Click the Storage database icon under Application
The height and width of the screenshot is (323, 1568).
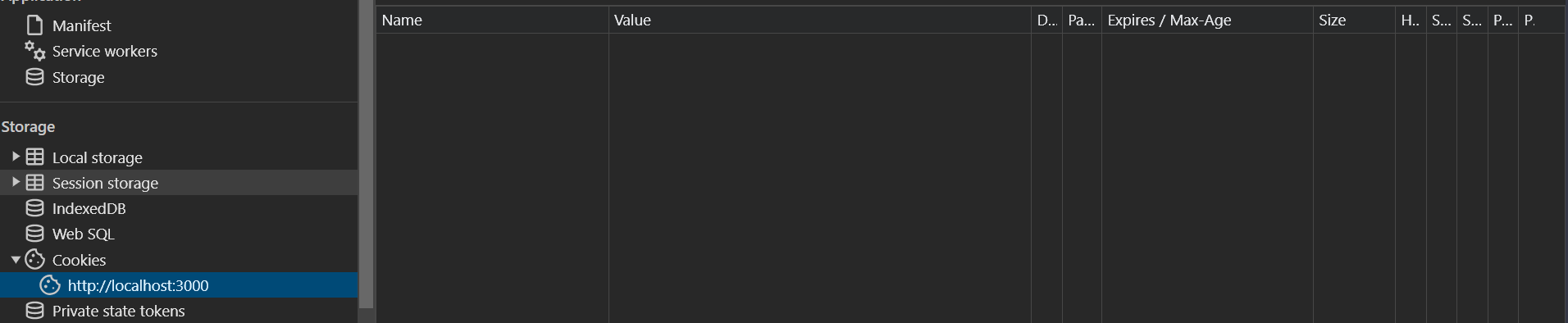tap(34, 77)
